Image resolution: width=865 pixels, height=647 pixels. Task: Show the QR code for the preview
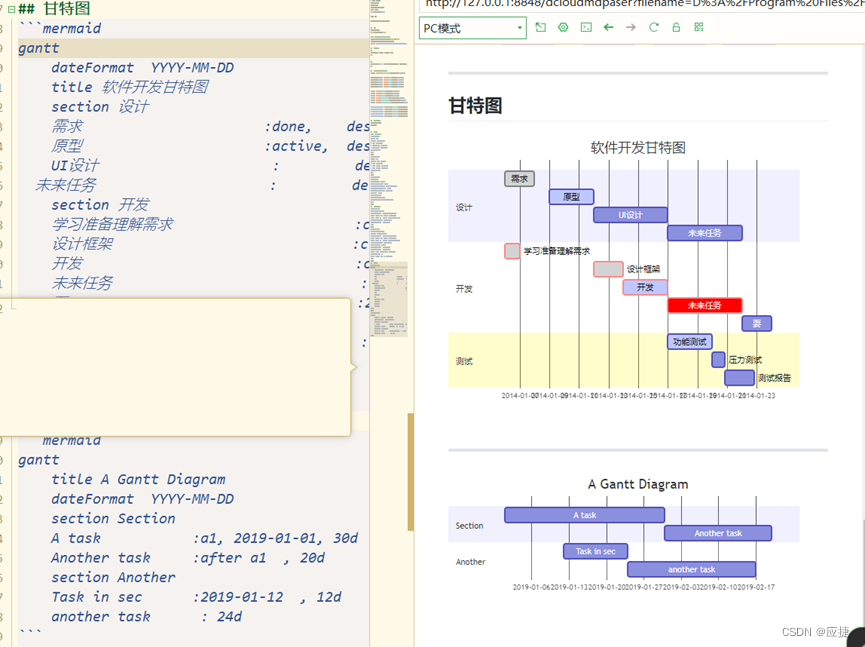699,27
